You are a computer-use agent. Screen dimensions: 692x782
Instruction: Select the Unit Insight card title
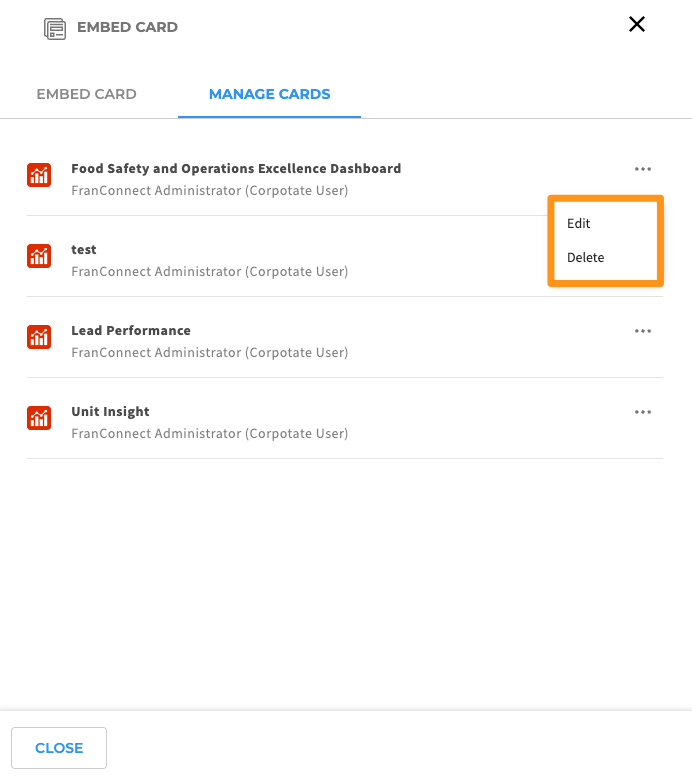pos(110,411)
